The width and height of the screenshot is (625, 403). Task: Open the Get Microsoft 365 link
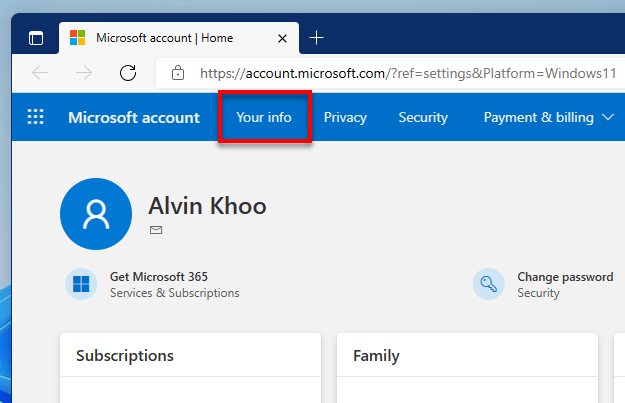point(159,277)
